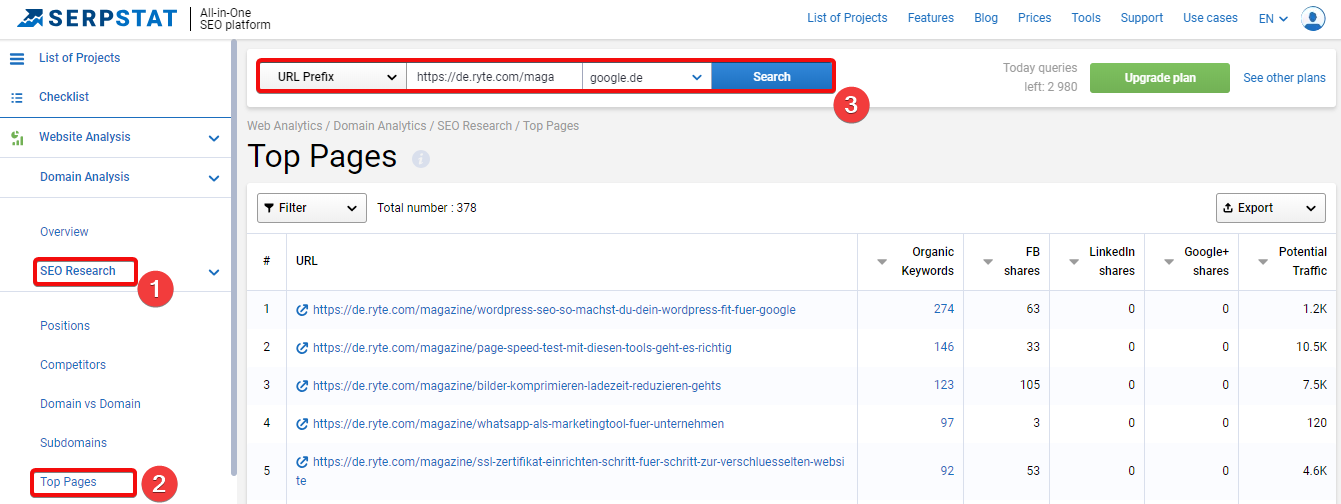Open Checklist in sidebar
Screen dimensions: 1341x504
pos(64,97)
